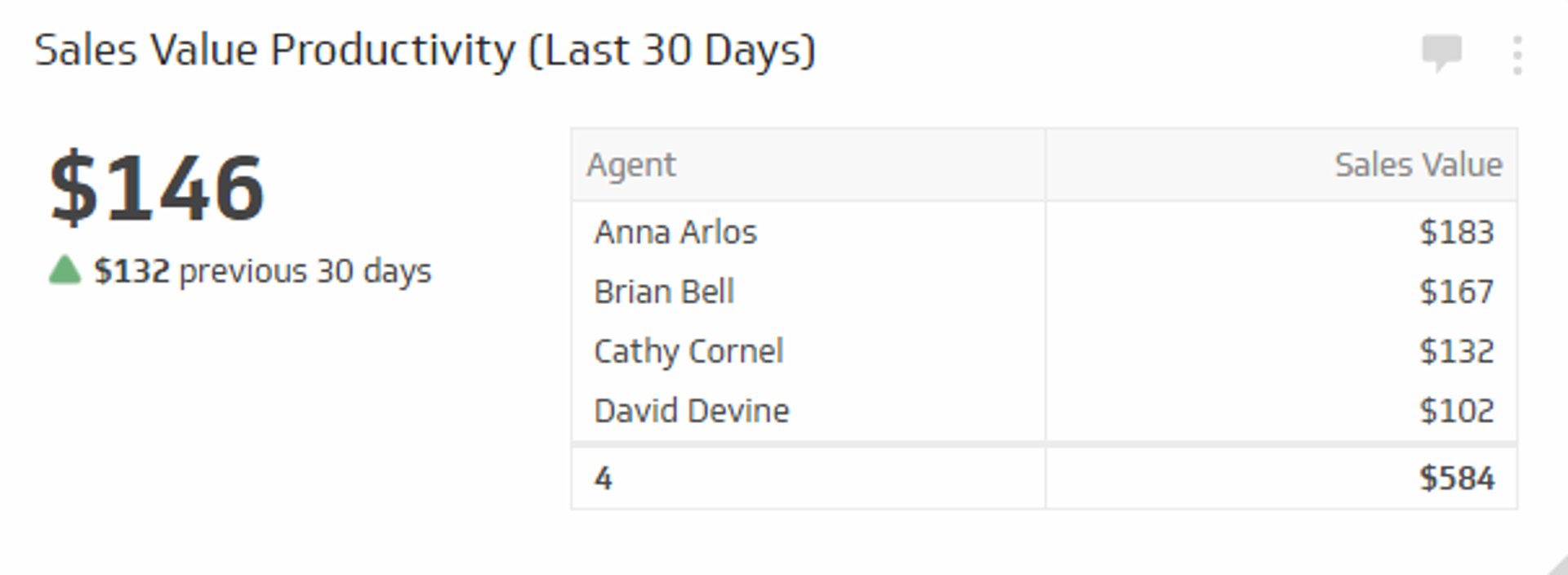Viewport: 1568px width, 575px height.
Task: Click the green upward trend triangle
Action: coord(65,270)
